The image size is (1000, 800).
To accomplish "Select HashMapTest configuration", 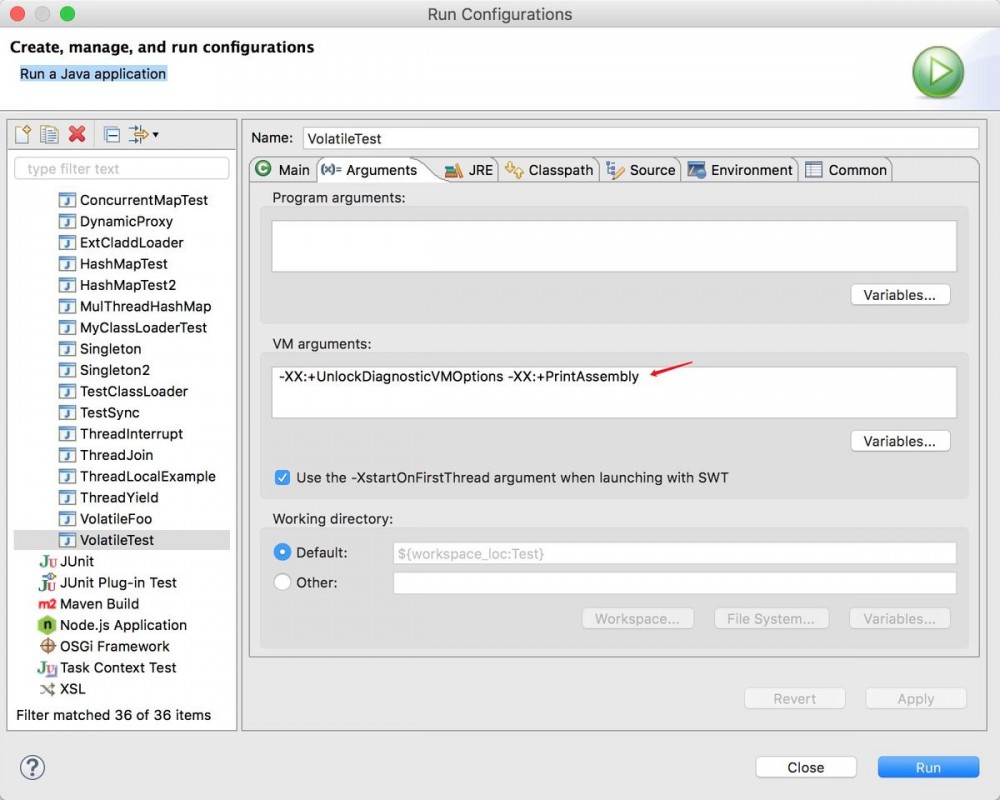I will [122, 264].
